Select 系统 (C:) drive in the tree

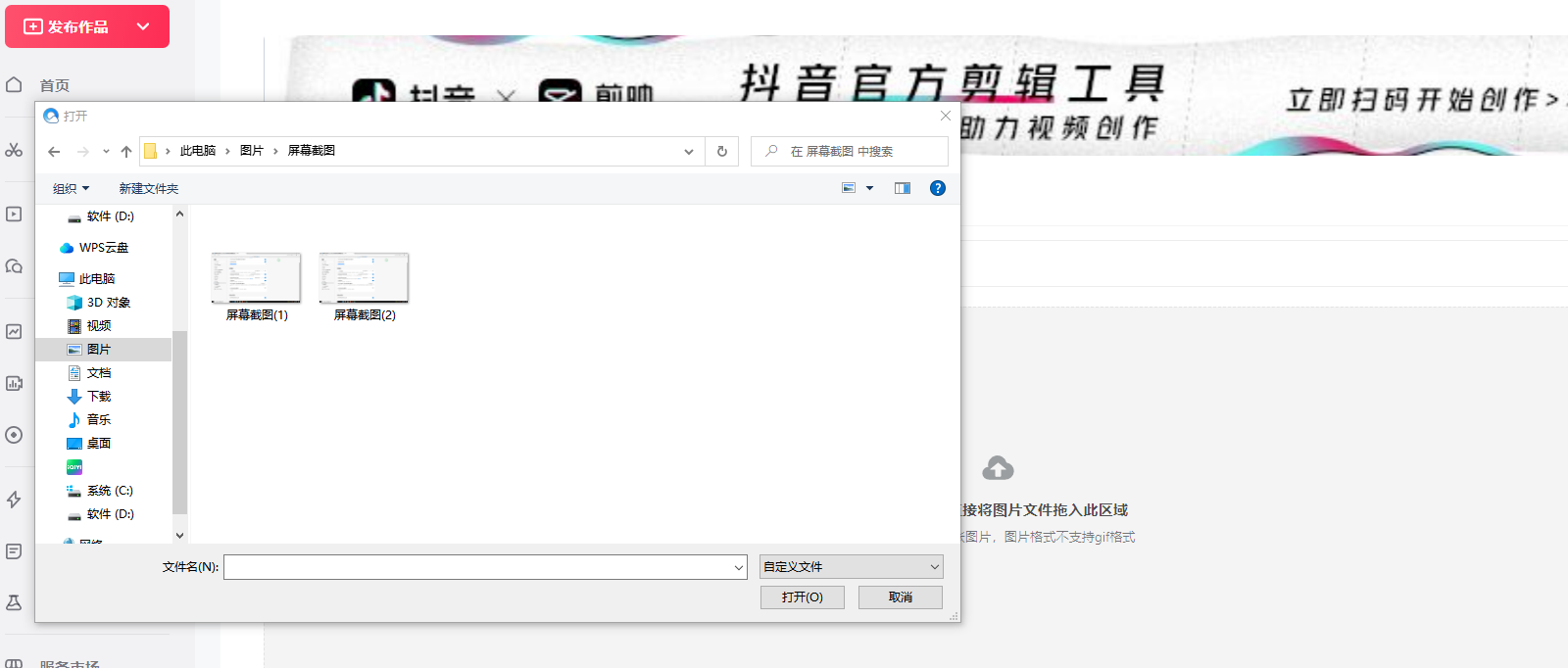click(110, 491)
